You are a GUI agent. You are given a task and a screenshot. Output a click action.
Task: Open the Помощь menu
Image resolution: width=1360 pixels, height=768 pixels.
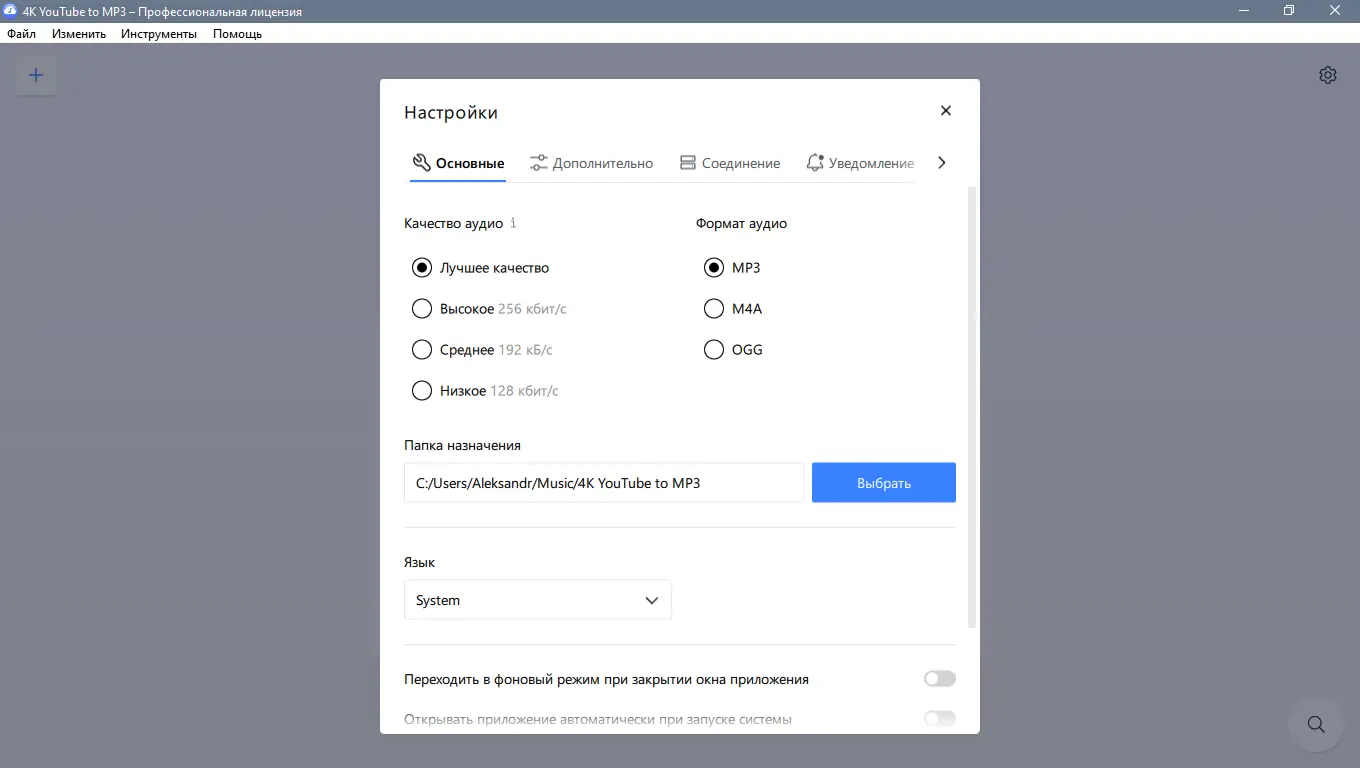[237, 34]
